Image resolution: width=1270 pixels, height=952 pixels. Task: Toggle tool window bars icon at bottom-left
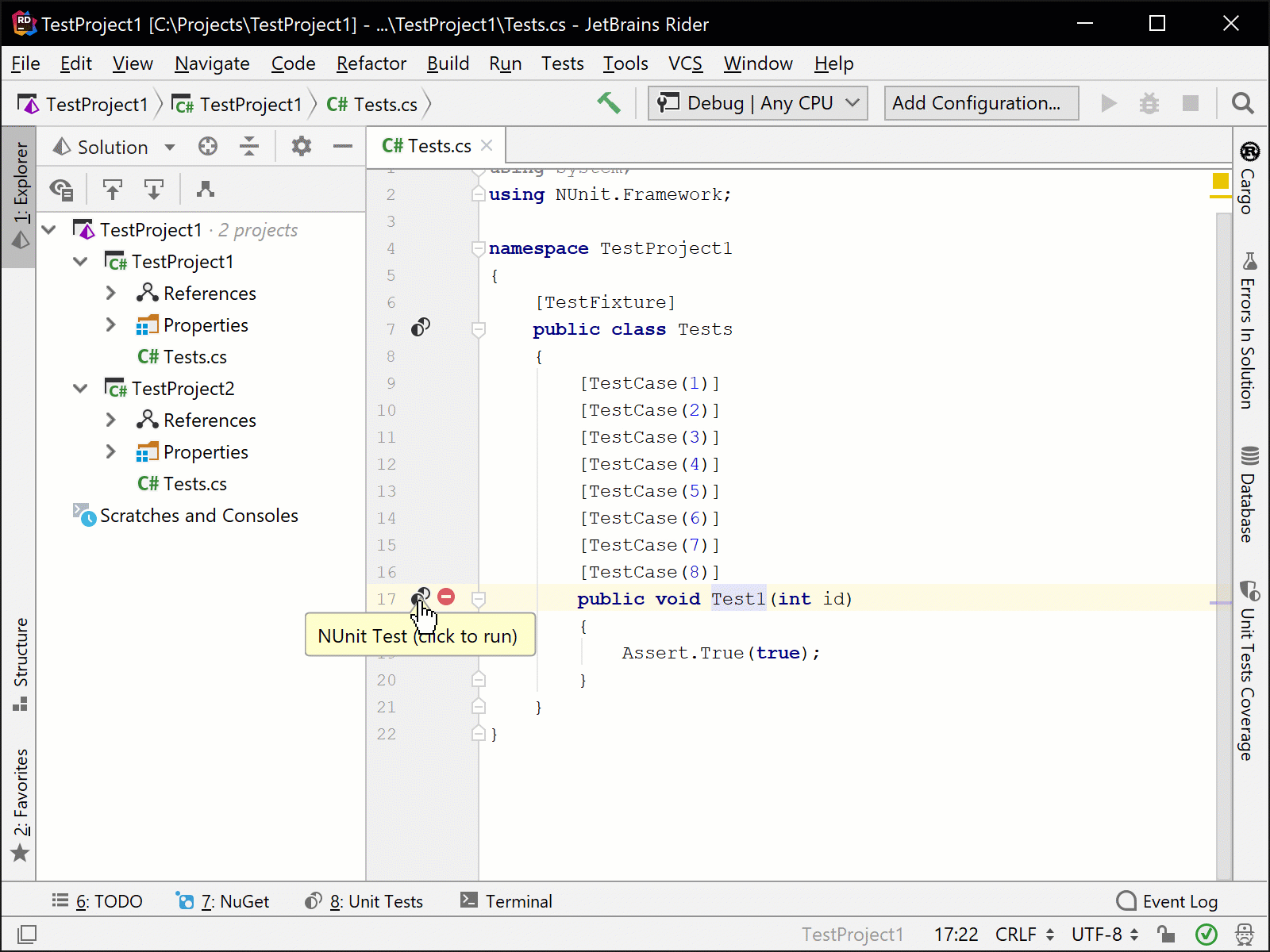(26, 934)
